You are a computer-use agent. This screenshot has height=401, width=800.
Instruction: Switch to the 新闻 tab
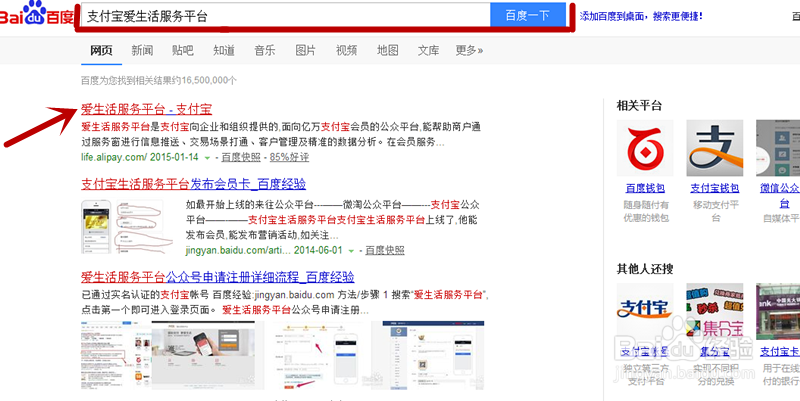pos(142,51)
